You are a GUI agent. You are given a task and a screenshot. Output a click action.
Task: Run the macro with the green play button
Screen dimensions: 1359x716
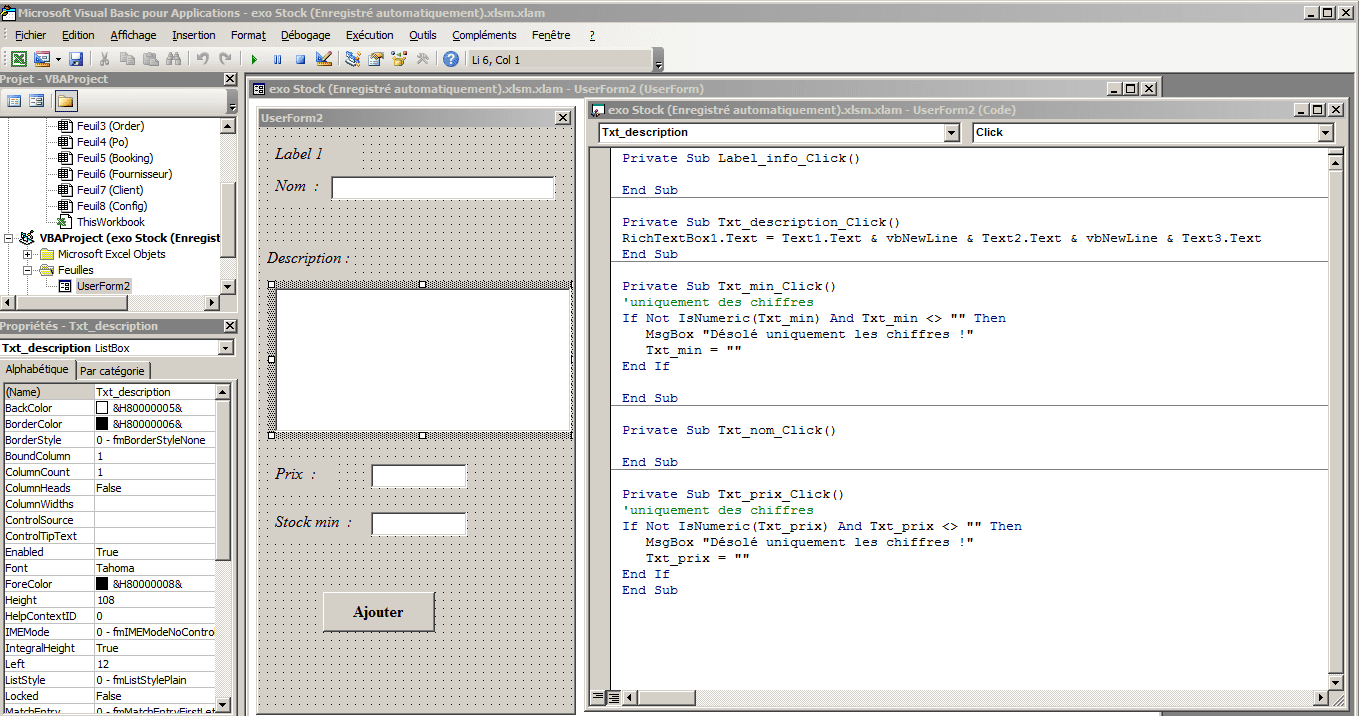click(x=254, y=60)
